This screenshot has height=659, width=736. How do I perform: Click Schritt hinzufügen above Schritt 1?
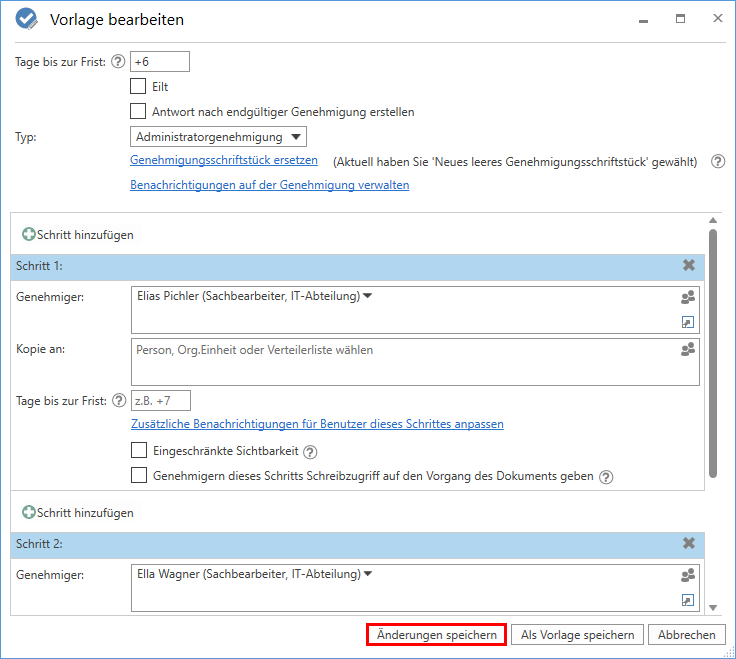[78, 235]
